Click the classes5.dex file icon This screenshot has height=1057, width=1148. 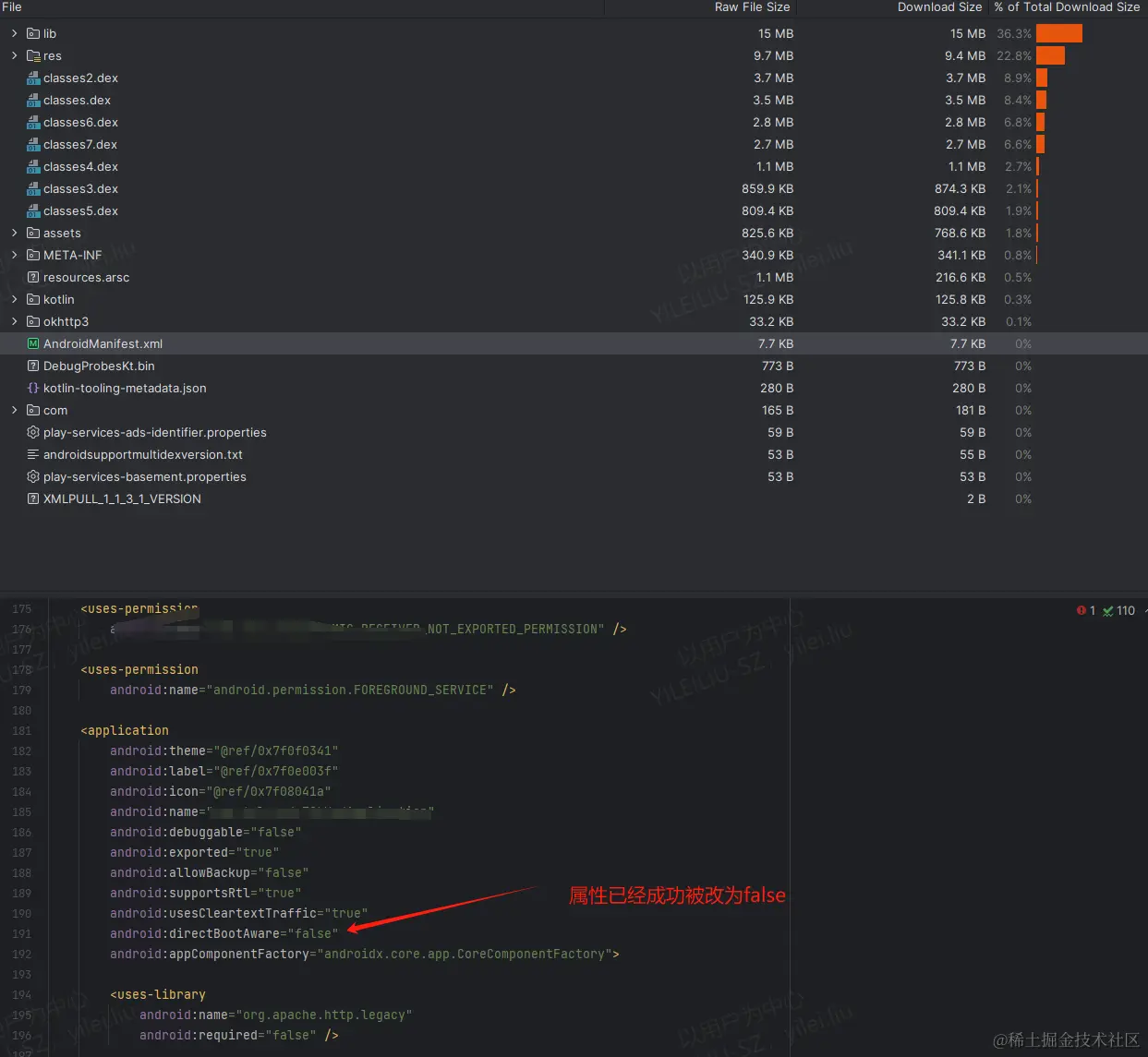click(33, 210)
